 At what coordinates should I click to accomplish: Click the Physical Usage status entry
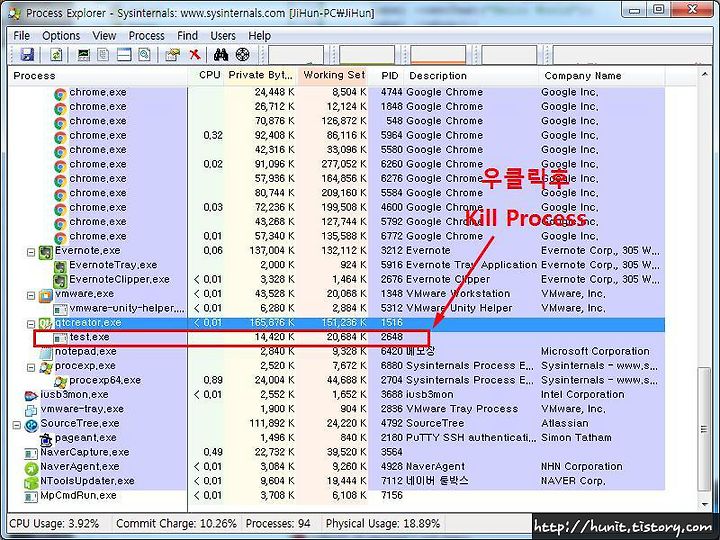point(383,524)
